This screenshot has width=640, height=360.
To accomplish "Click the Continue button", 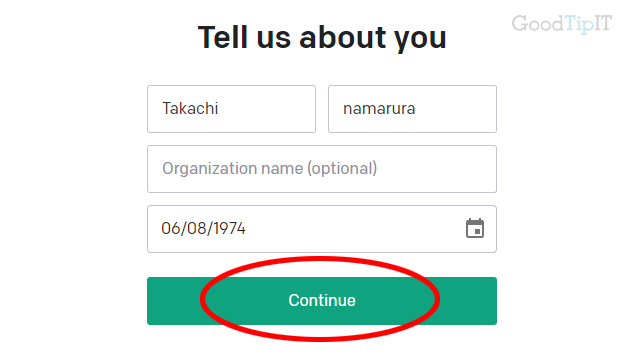I will pyautogui.click(x=322, y=301).
